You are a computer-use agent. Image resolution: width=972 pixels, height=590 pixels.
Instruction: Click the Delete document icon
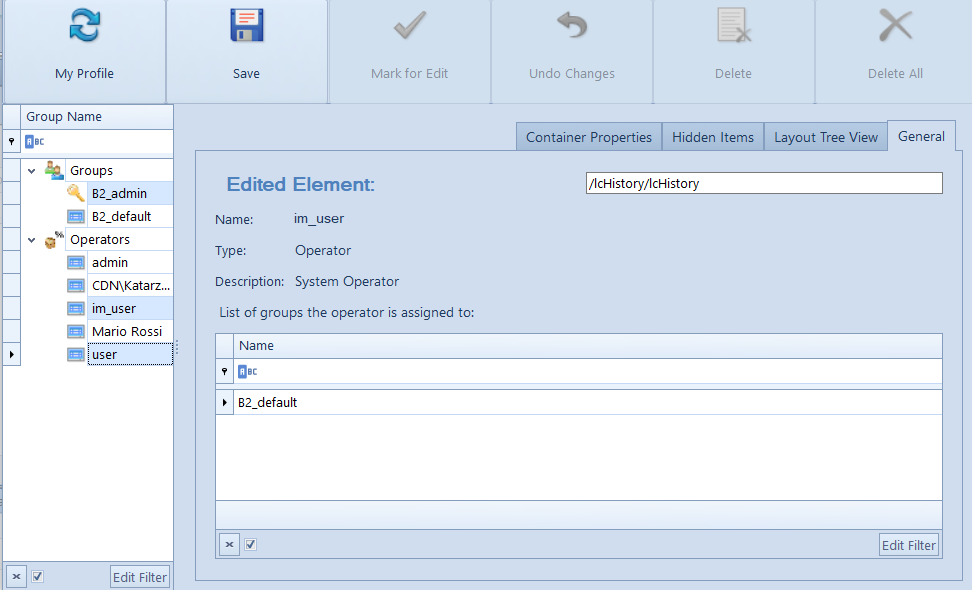click(733, 26)
